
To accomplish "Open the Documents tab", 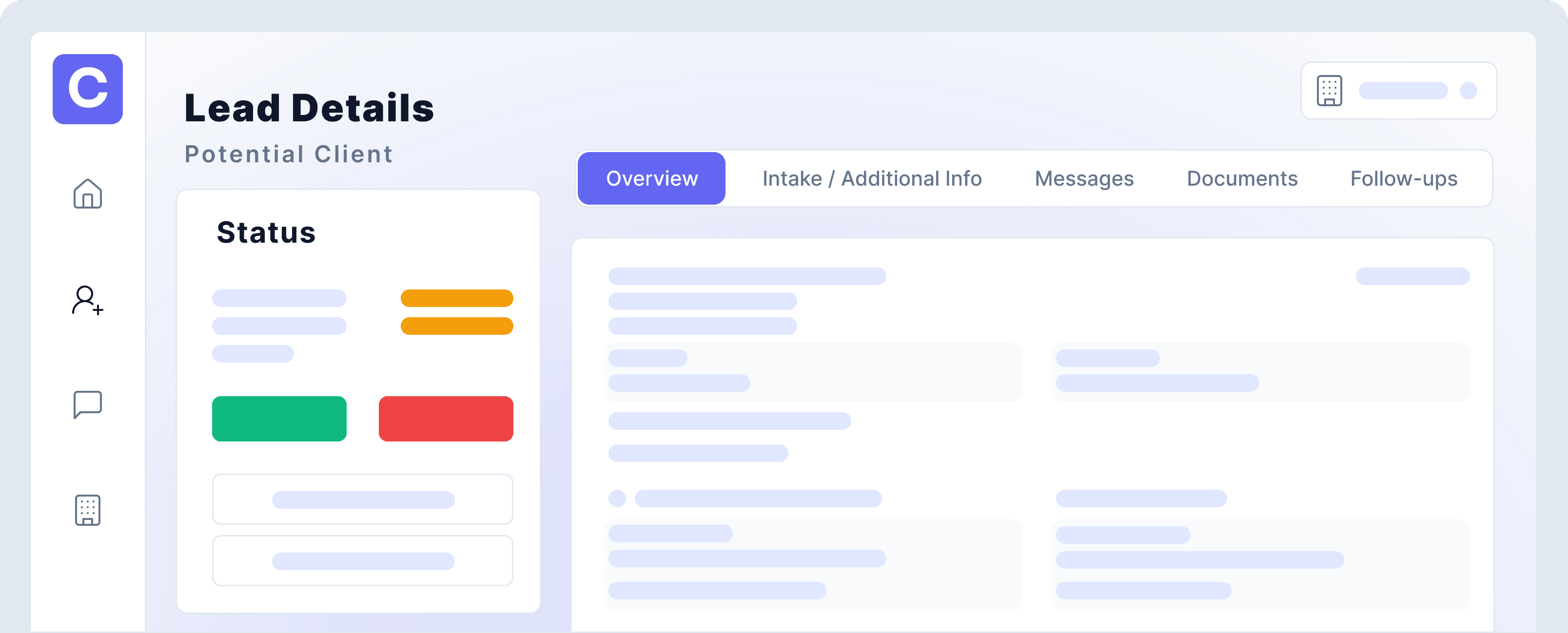I will (x=1242, y=178).
